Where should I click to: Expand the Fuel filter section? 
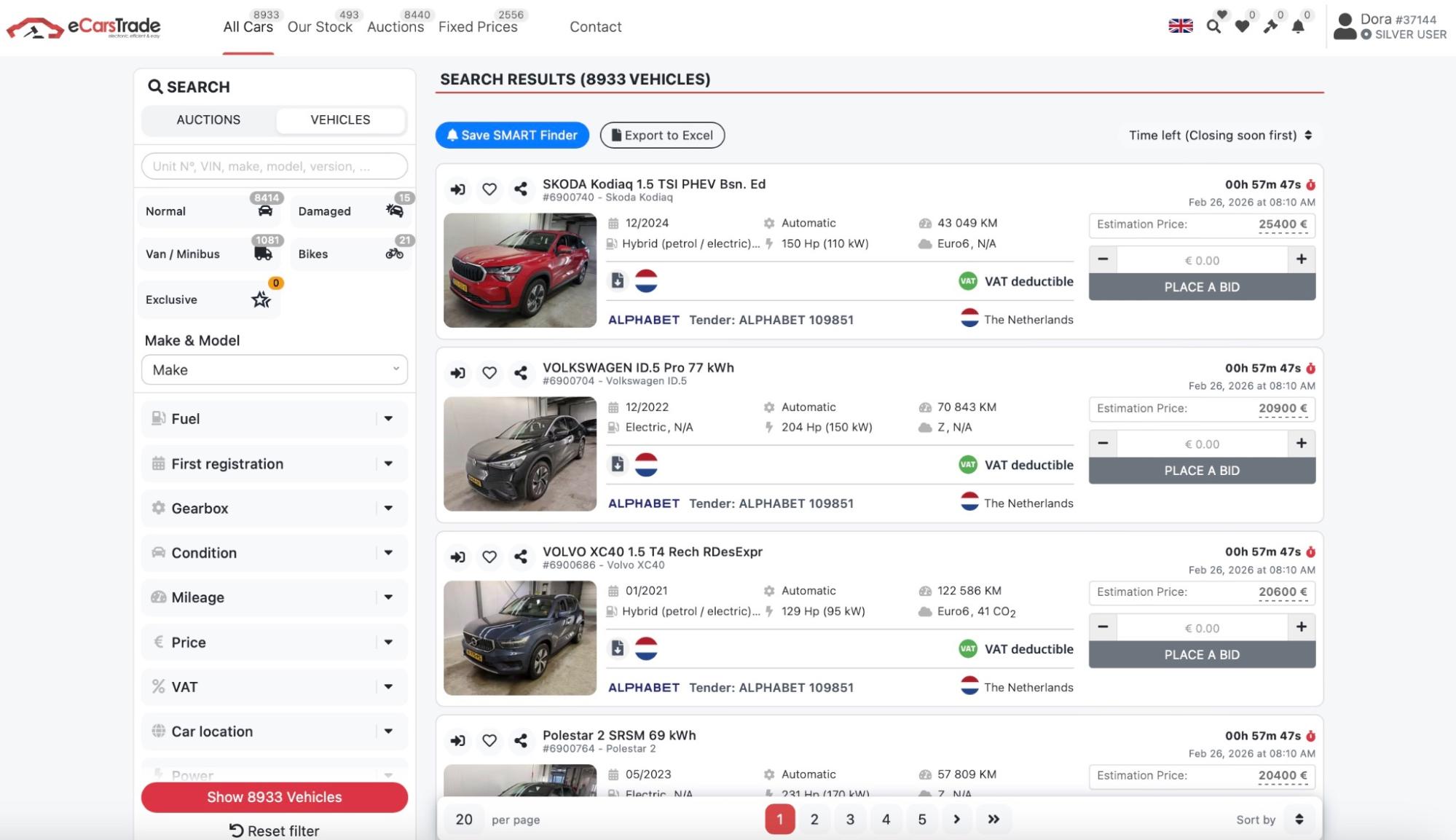(x=274, y=419)
